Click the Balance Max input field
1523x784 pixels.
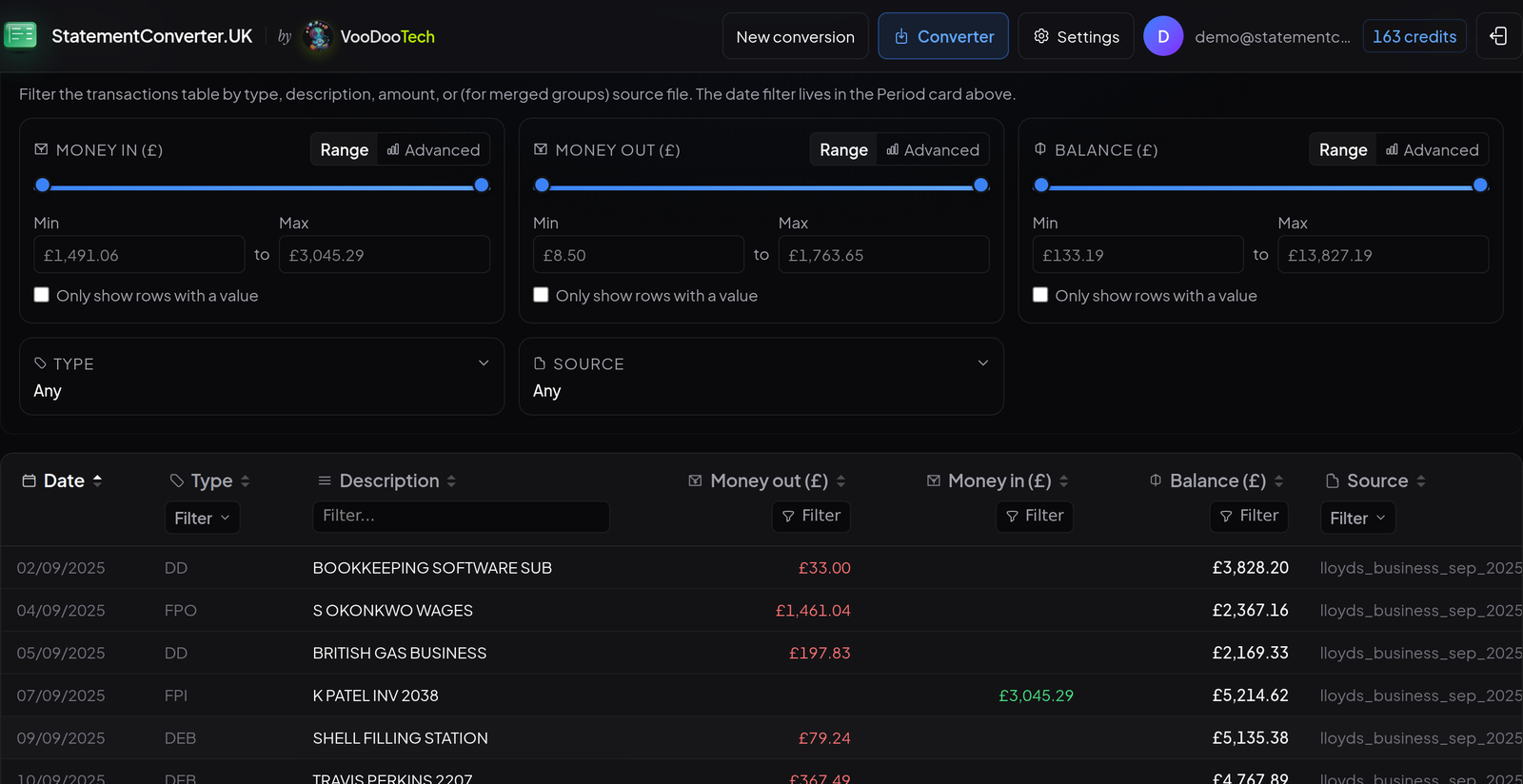1383,255
